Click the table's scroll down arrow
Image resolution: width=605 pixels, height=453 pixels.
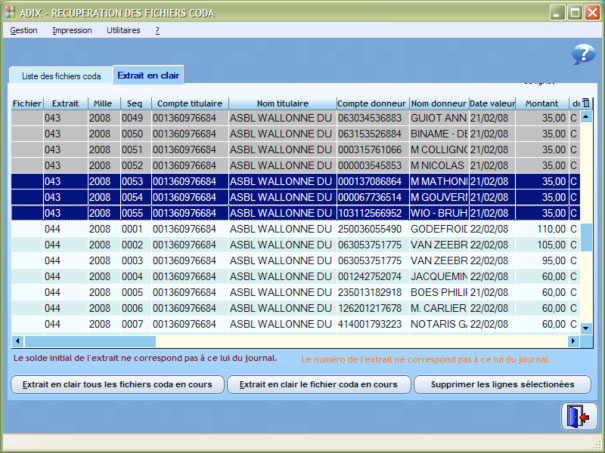(x=587, y=327)
